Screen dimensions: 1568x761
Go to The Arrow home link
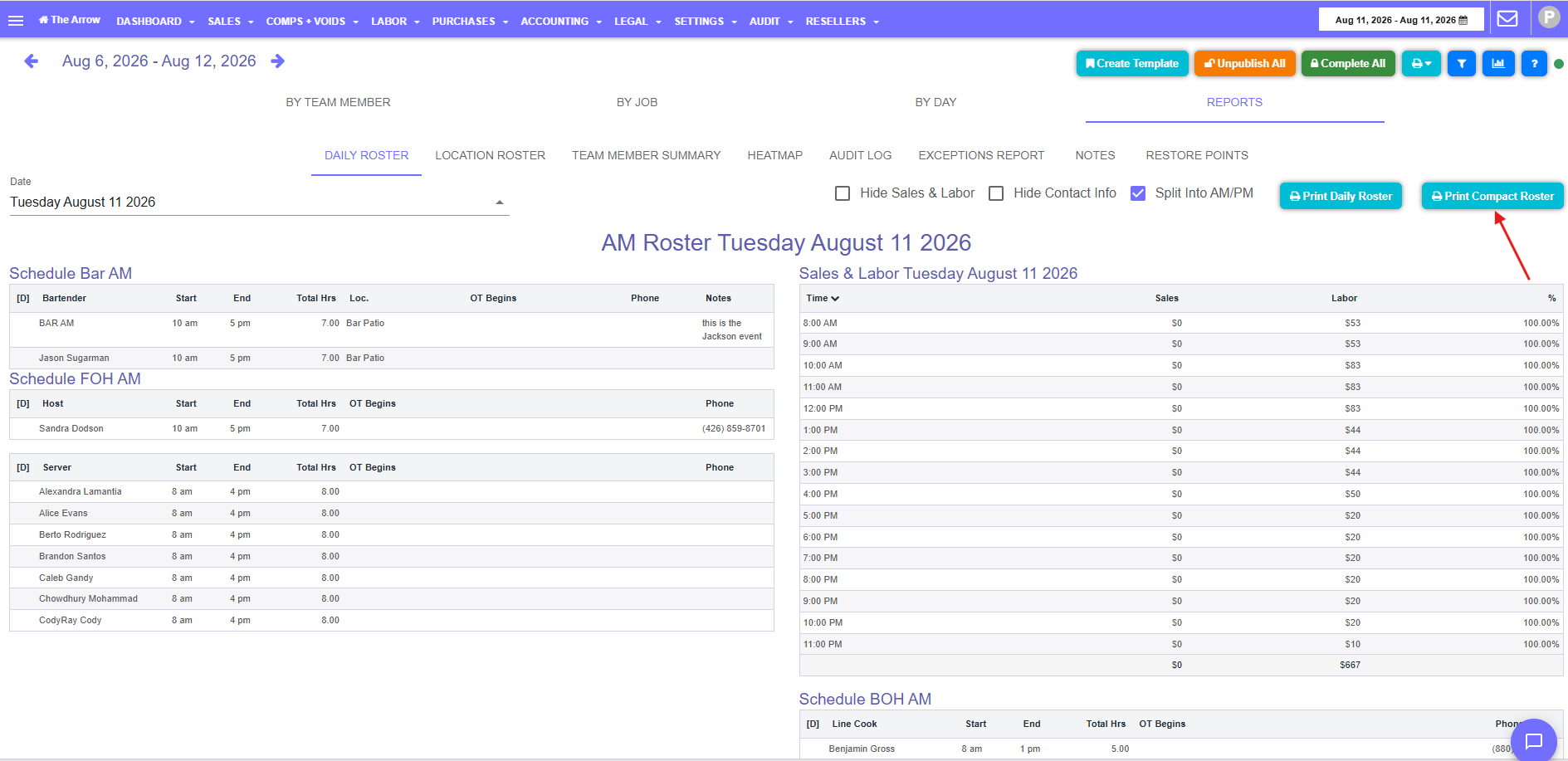70,20
